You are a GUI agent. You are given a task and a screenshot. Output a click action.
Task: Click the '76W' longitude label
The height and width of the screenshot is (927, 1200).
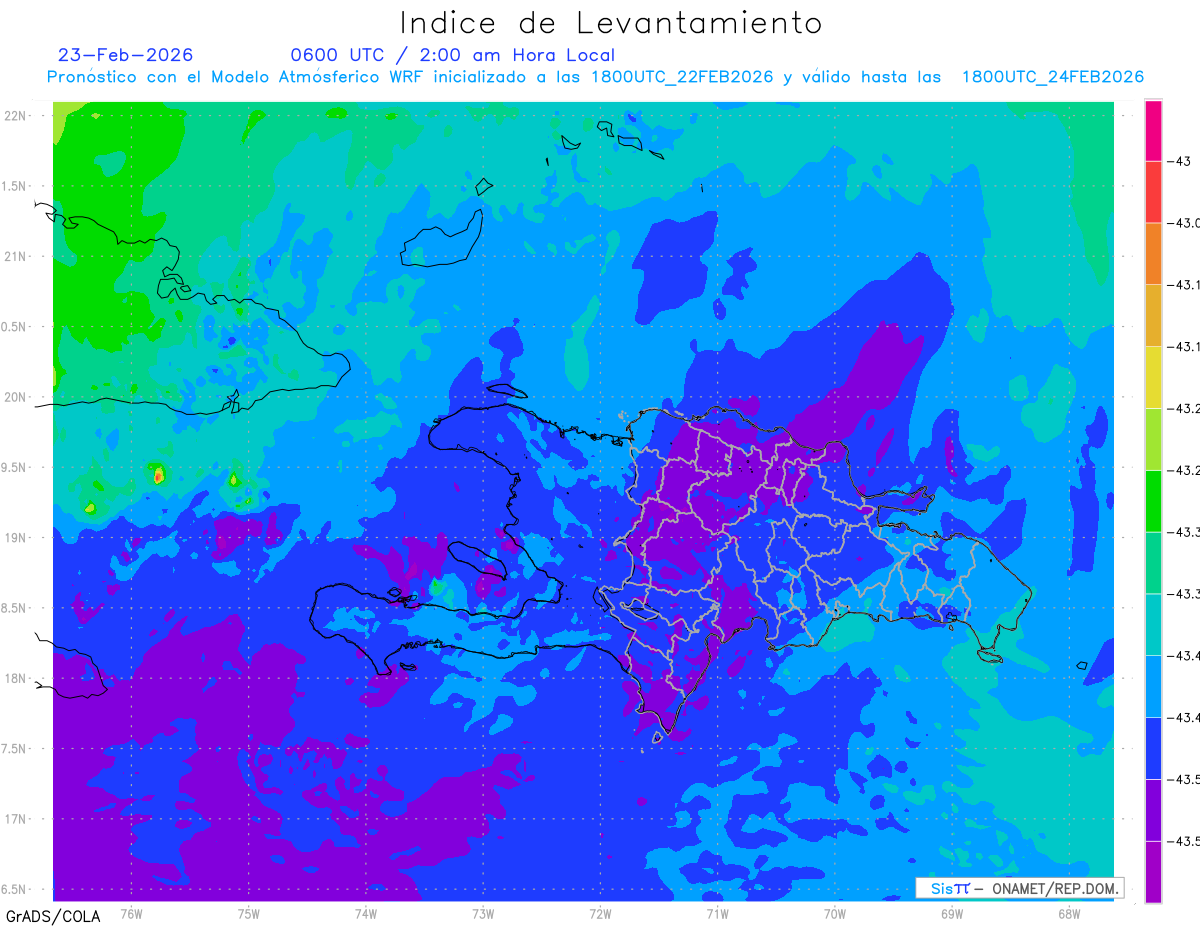coord(131,914)
